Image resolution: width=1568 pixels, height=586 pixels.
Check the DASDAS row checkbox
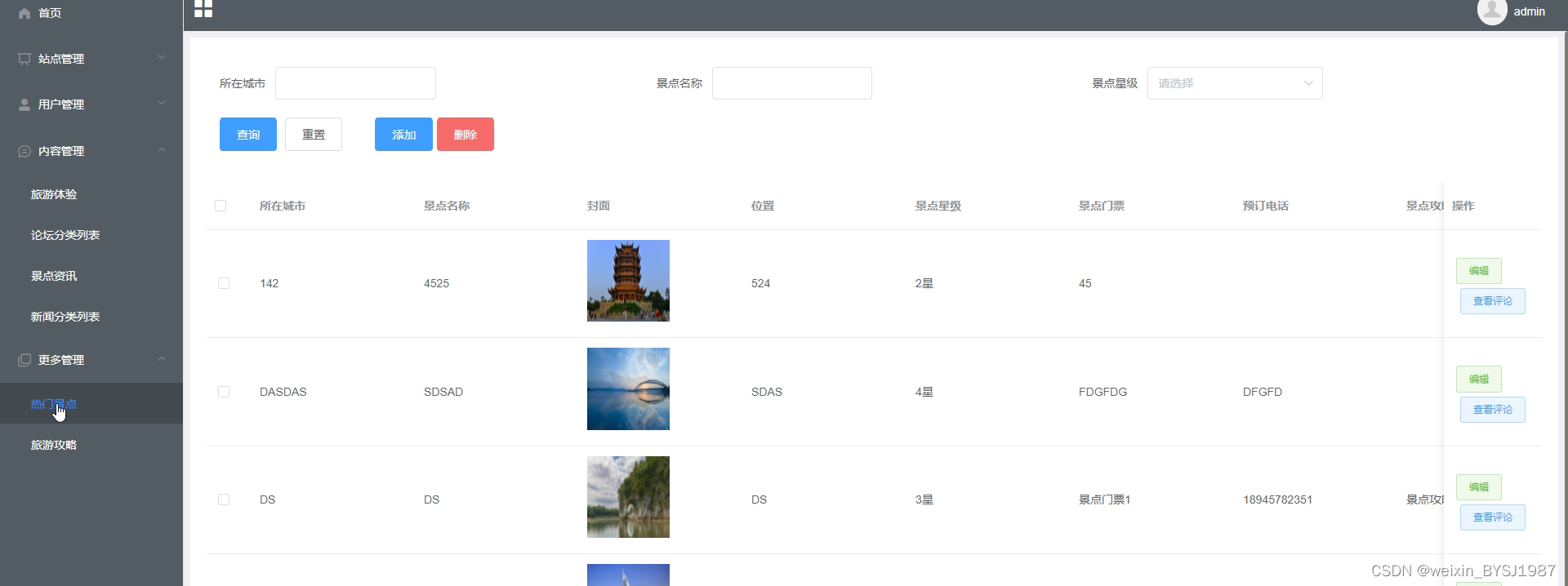click(224, 392)
